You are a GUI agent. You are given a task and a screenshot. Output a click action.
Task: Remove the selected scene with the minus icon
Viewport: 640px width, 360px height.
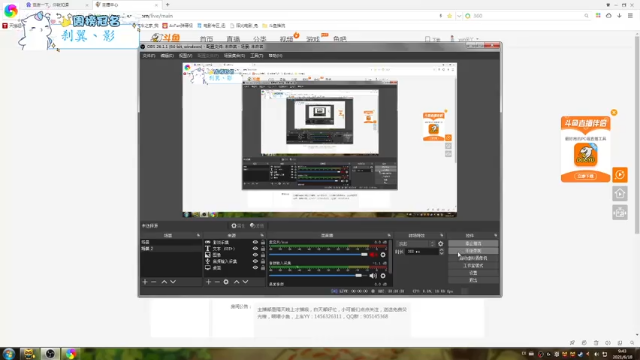coord(154,282)
